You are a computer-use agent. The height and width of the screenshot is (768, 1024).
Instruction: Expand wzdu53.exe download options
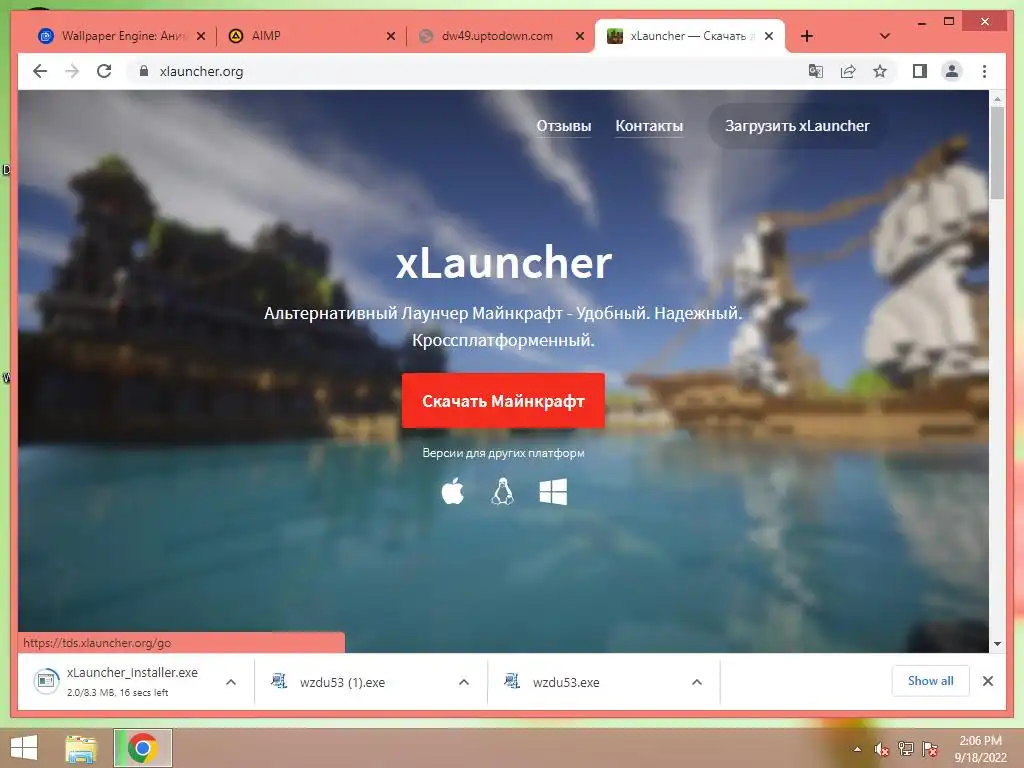(697, 682)
